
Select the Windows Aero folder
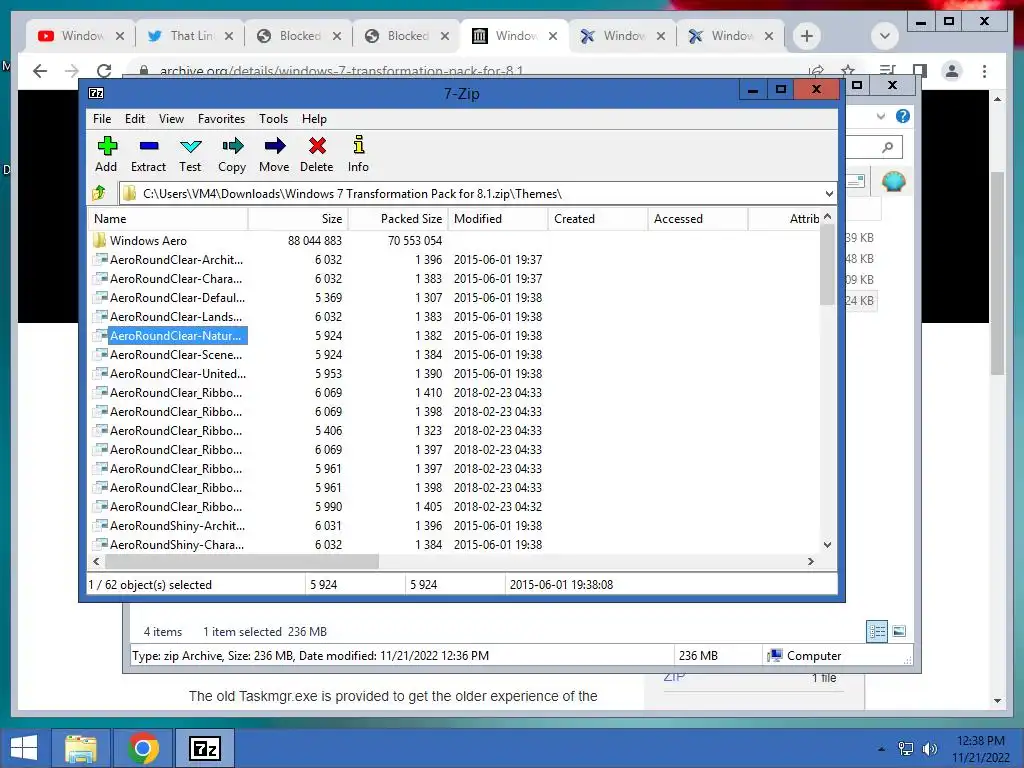tap(148, 241)
